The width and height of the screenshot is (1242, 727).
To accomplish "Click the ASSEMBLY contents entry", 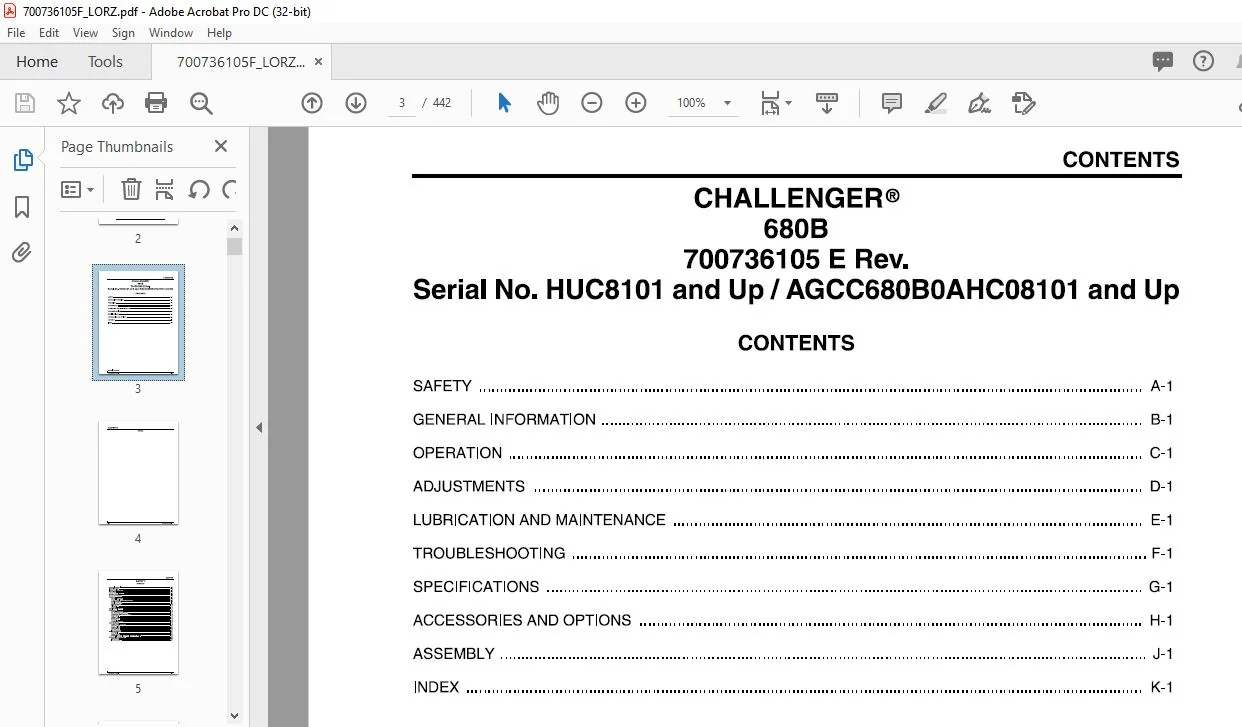I will click(793, 654).
